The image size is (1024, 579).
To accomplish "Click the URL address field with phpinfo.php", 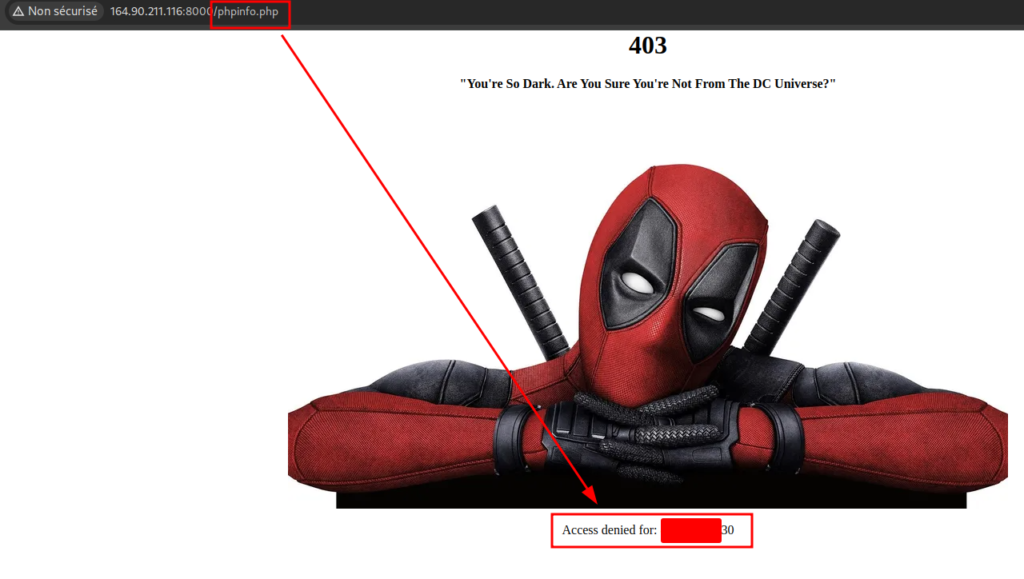I will [194, 12].
